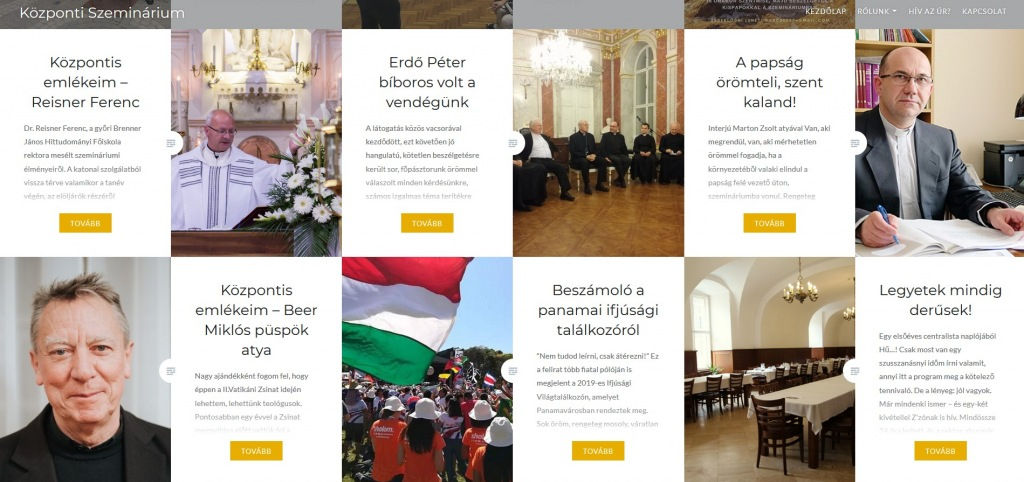Screen dimensions: 1024x482
Task: Open the dining hall photo
Action: (x=769, y=370)
